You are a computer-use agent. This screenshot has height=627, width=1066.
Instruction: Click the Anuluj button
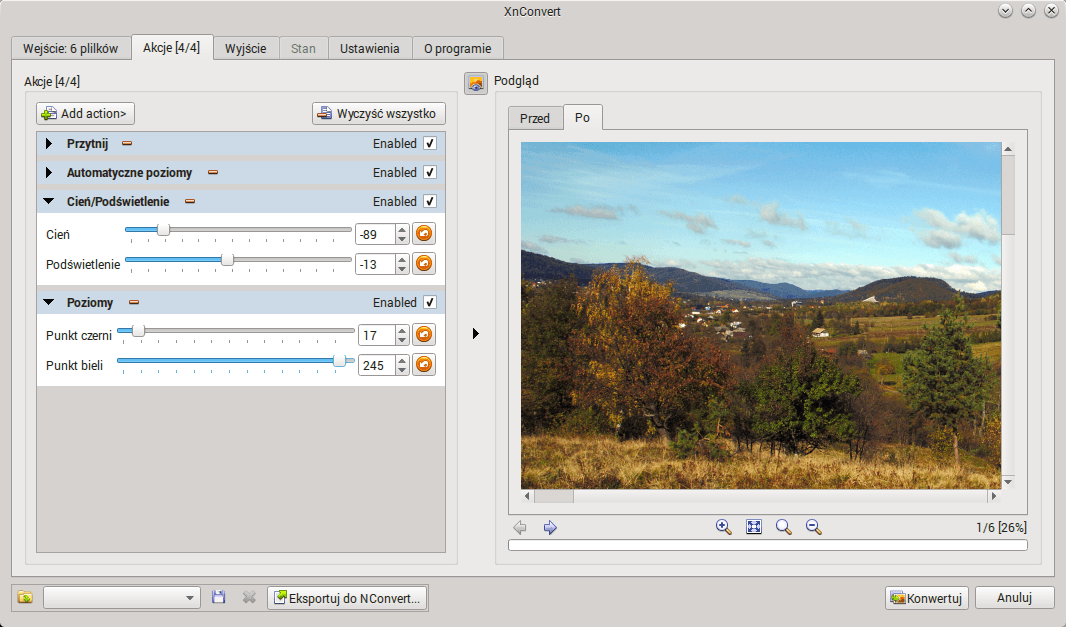click(1014, 597)
